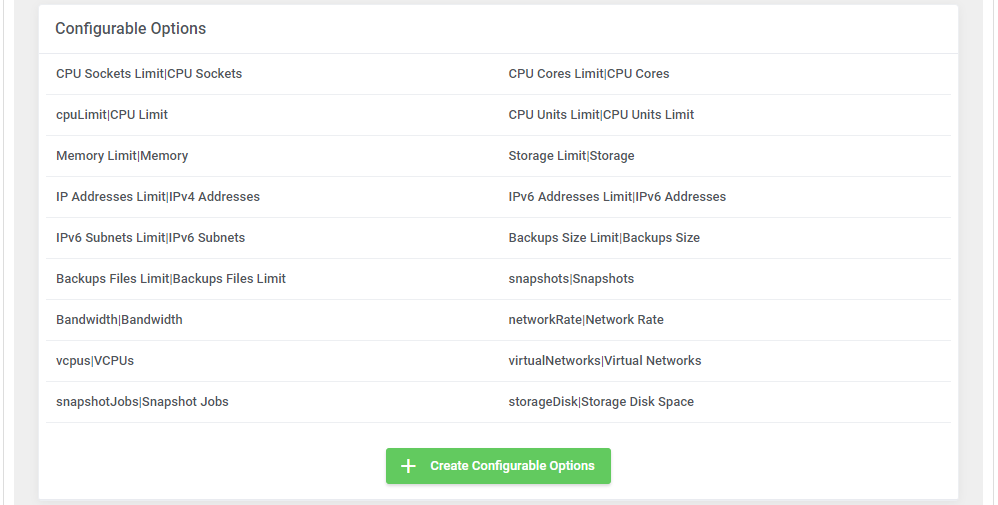Select virtualNetworks|Virtual Networks entry
This screenshot has width=998, height=505.
605,360
